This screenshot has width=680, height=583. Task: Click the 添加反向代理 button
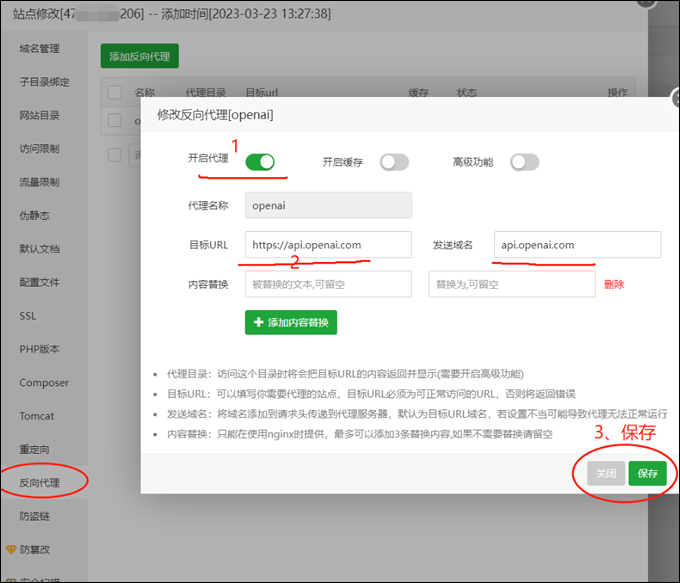(x=139, y=56)
